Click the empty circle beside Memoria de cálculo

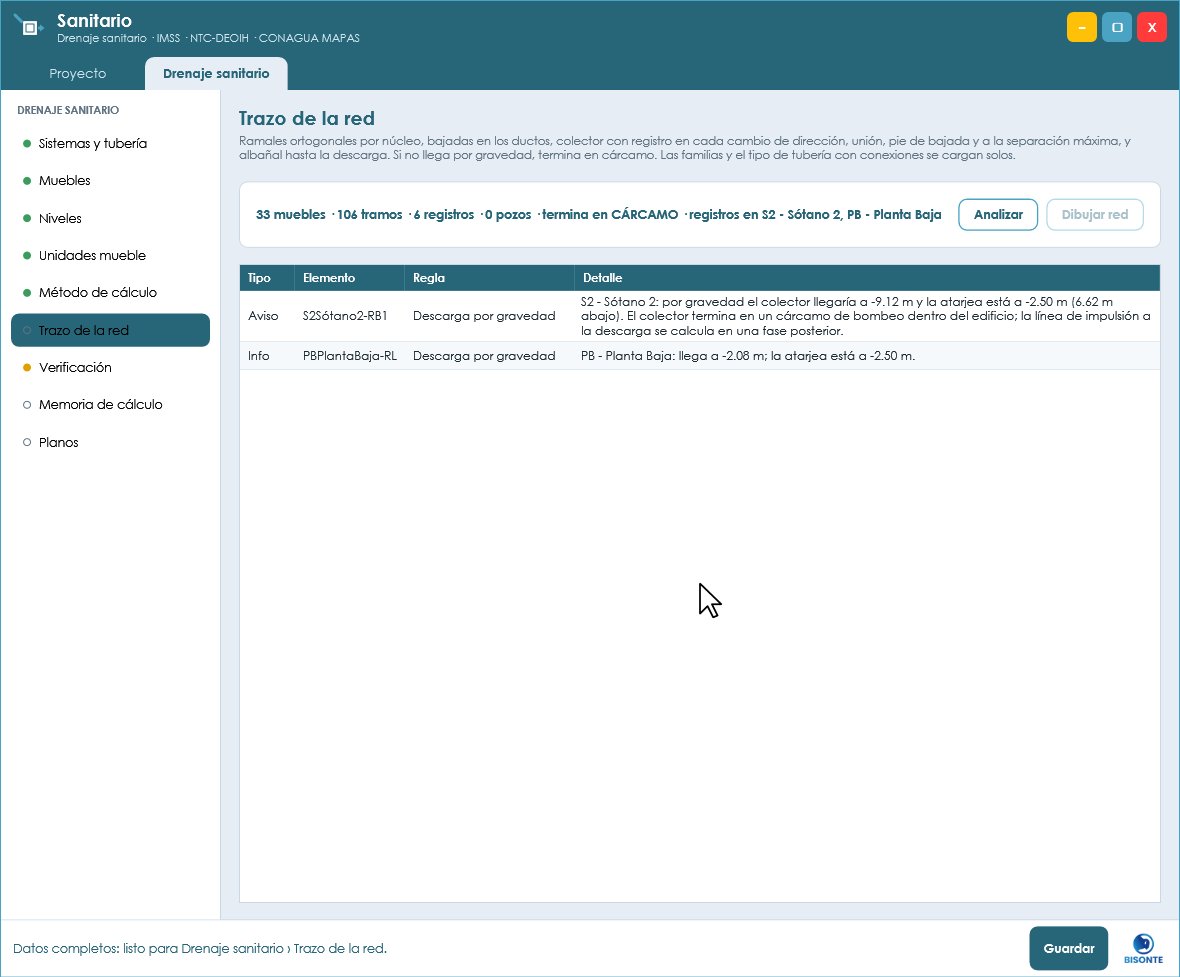click(x=27, y=404)
